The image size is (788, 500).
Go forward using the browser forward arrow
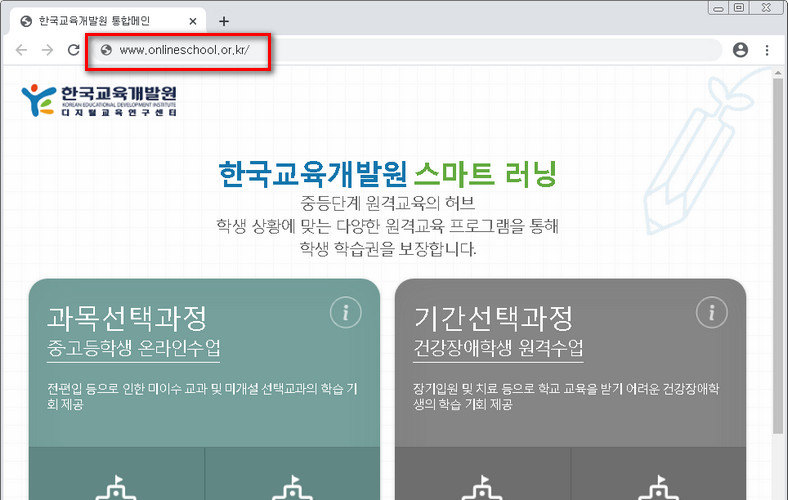47,50
